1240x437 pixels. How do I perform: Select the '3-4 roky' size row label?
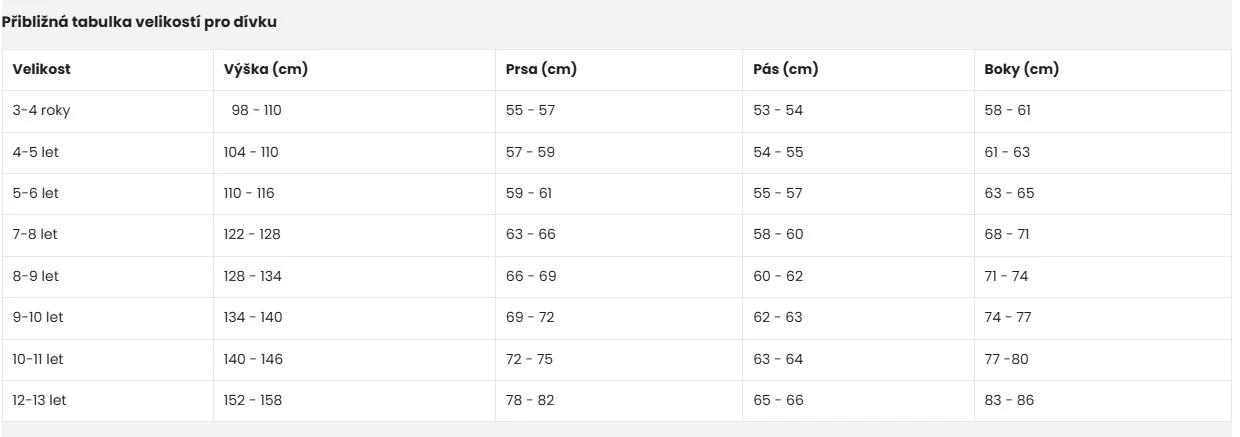click(41, 111)
